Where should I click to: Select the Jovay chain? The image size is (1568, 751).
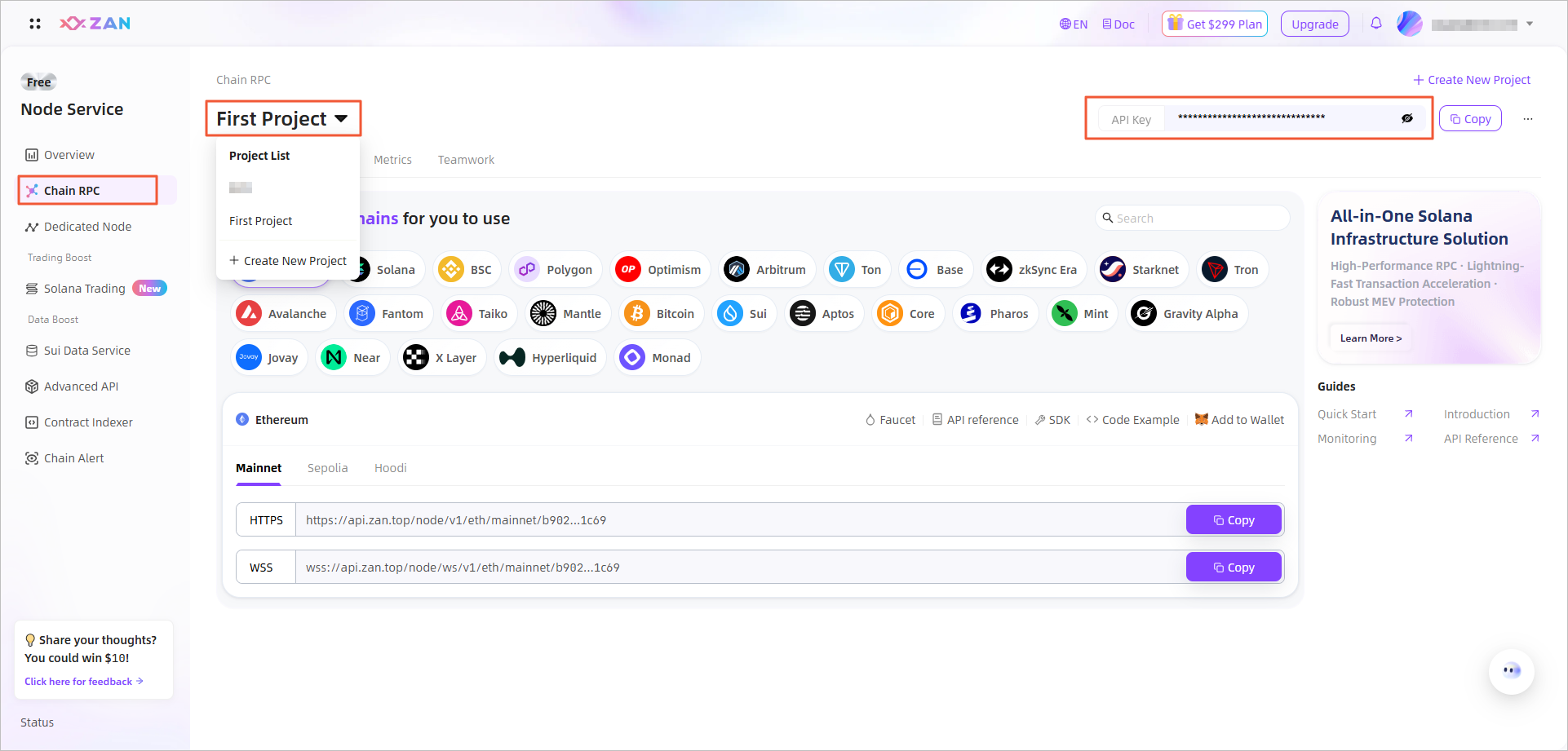(x=268, y=358)
